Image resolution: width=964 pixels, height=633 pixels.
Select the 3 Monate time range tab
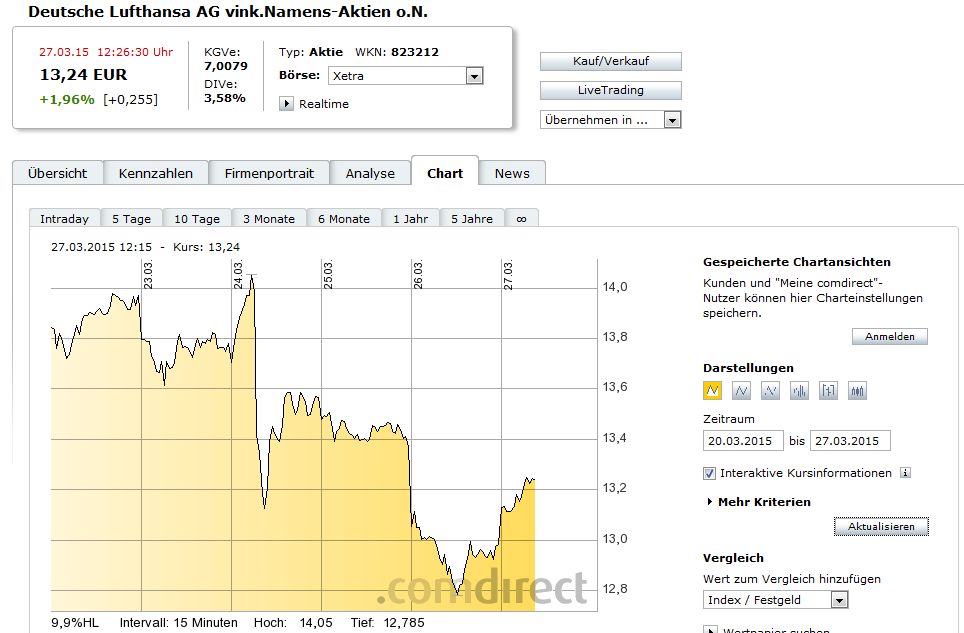click(x=268, y=219)
